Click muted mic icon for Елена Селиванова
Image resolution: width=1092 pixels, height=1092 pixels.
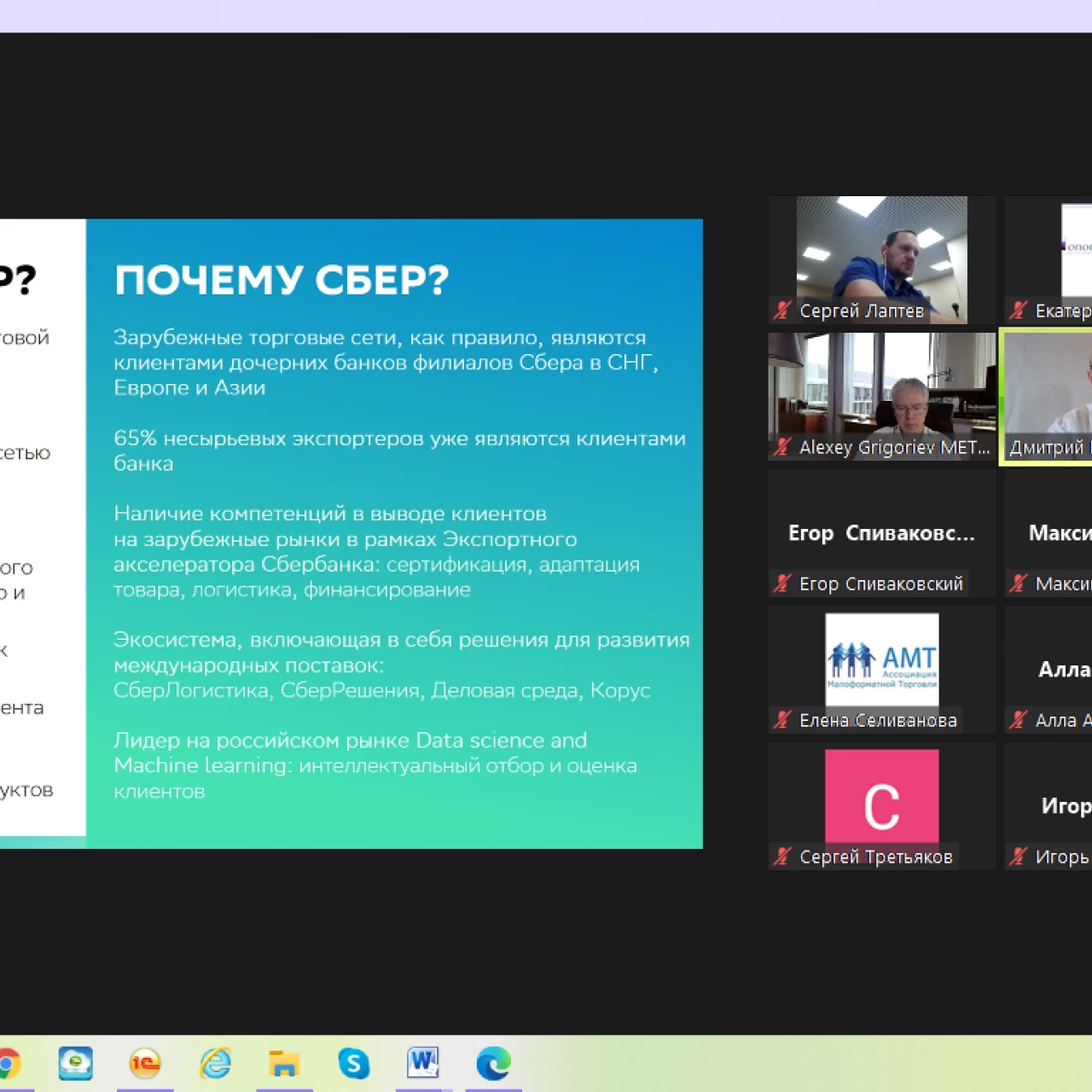[782, 720]
